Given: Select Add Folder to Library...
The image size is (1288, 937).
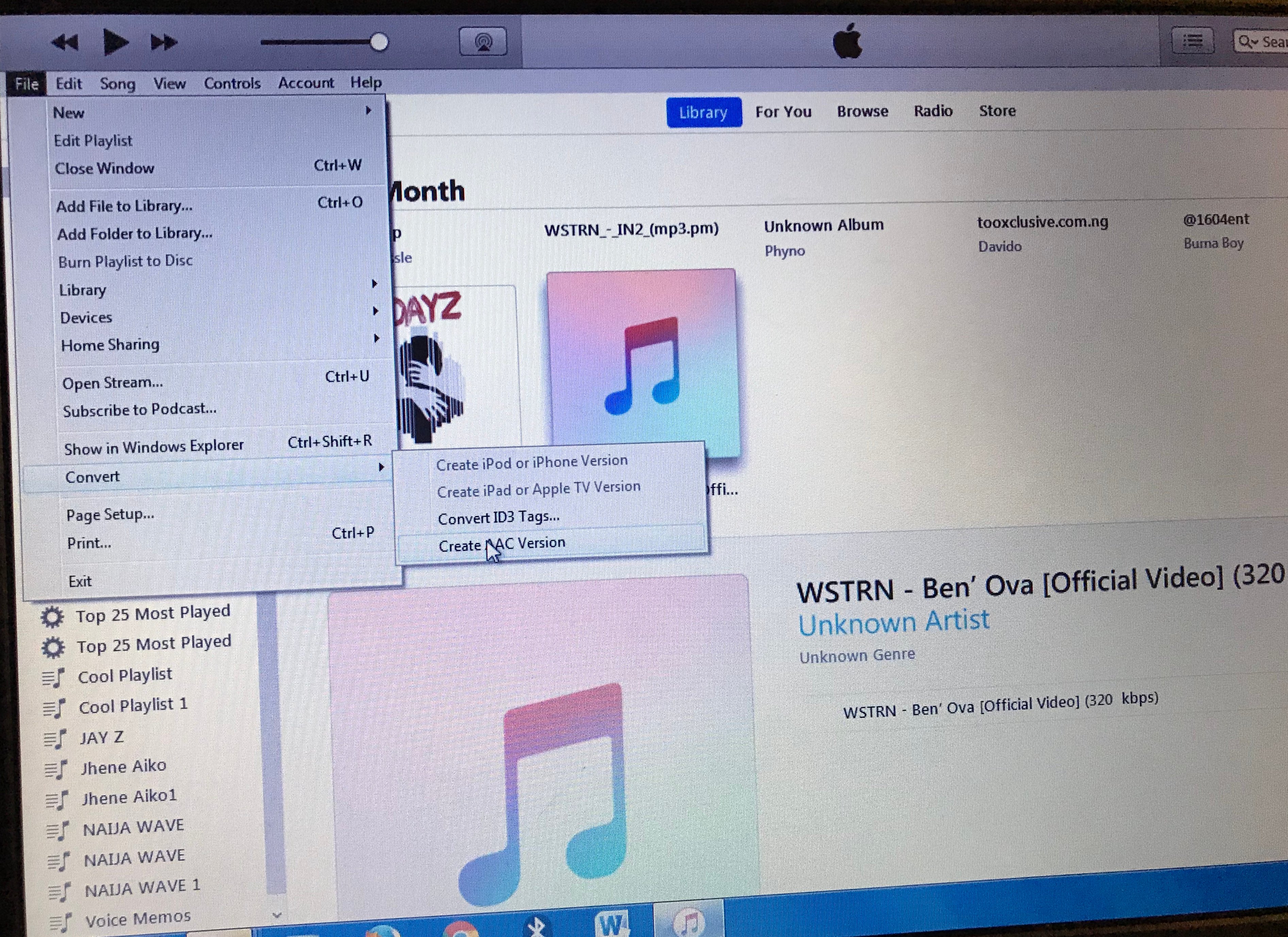Looking at the screenshot, I should click(135, 233).
